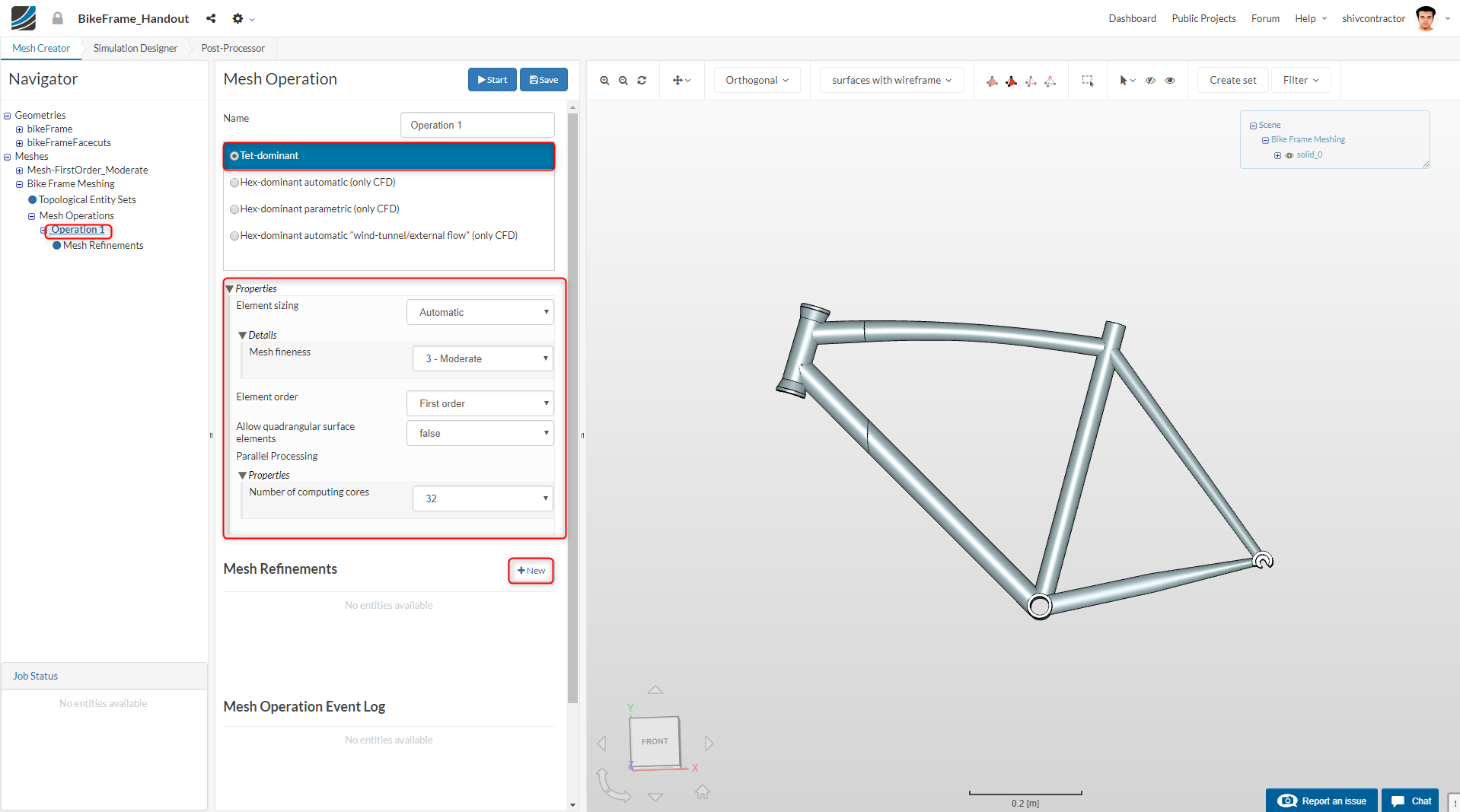Select the Tet-dominant mesh type
Image resolution: width=1460 pixels, height=812 pixels.
(388, 156)
